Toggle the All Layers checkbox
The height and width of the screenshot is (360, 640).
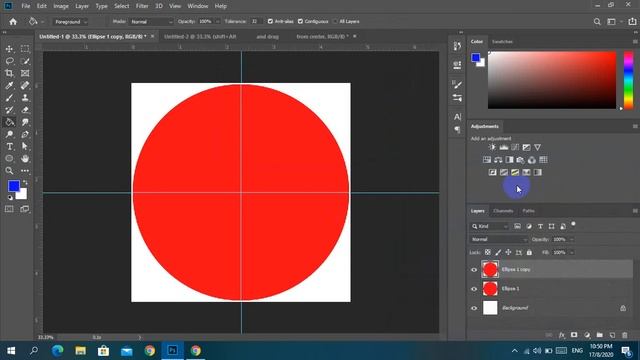tap(335, 21)
